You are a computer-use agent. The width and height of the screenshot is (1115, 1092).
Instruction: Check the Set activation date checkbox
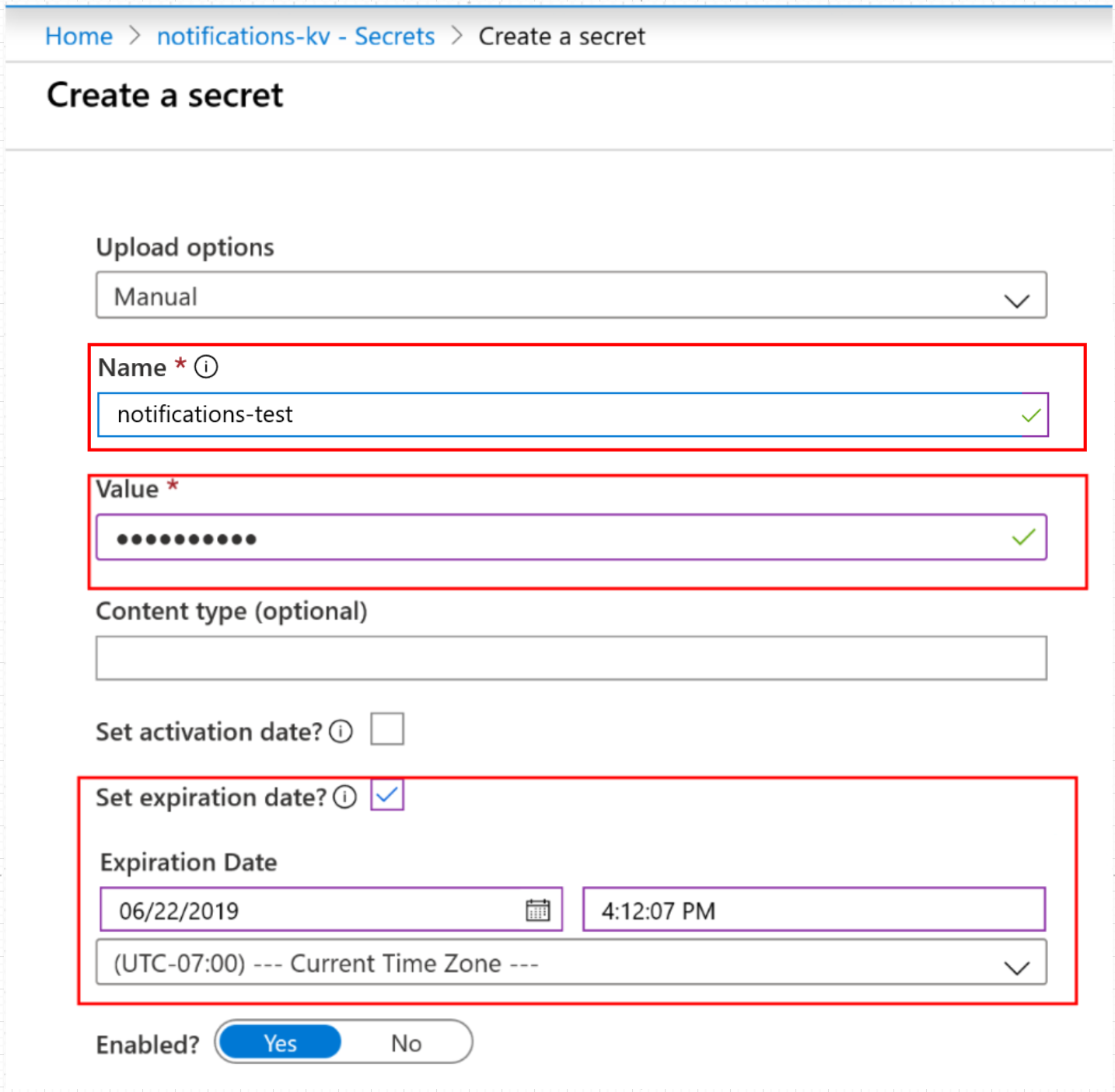386,728
